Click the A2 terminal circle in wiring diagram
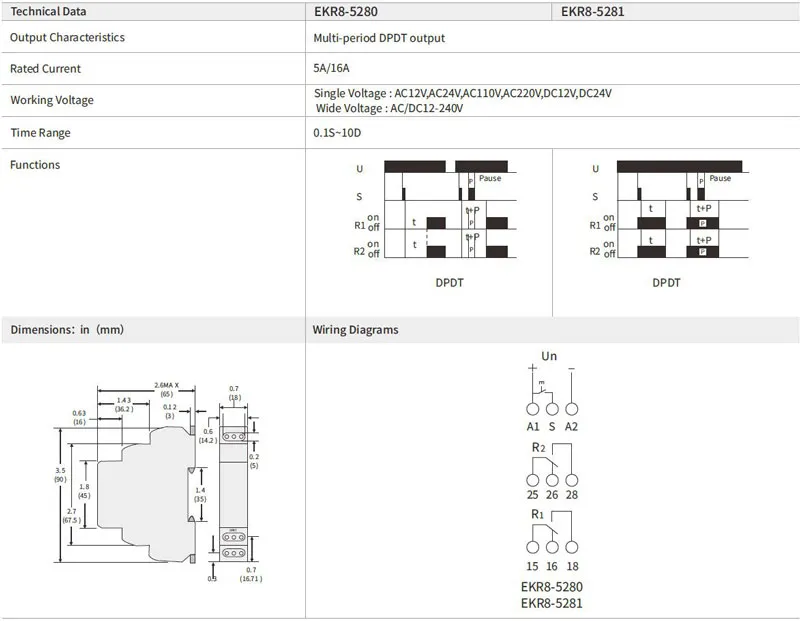800x621 pixels. point(571,410)
